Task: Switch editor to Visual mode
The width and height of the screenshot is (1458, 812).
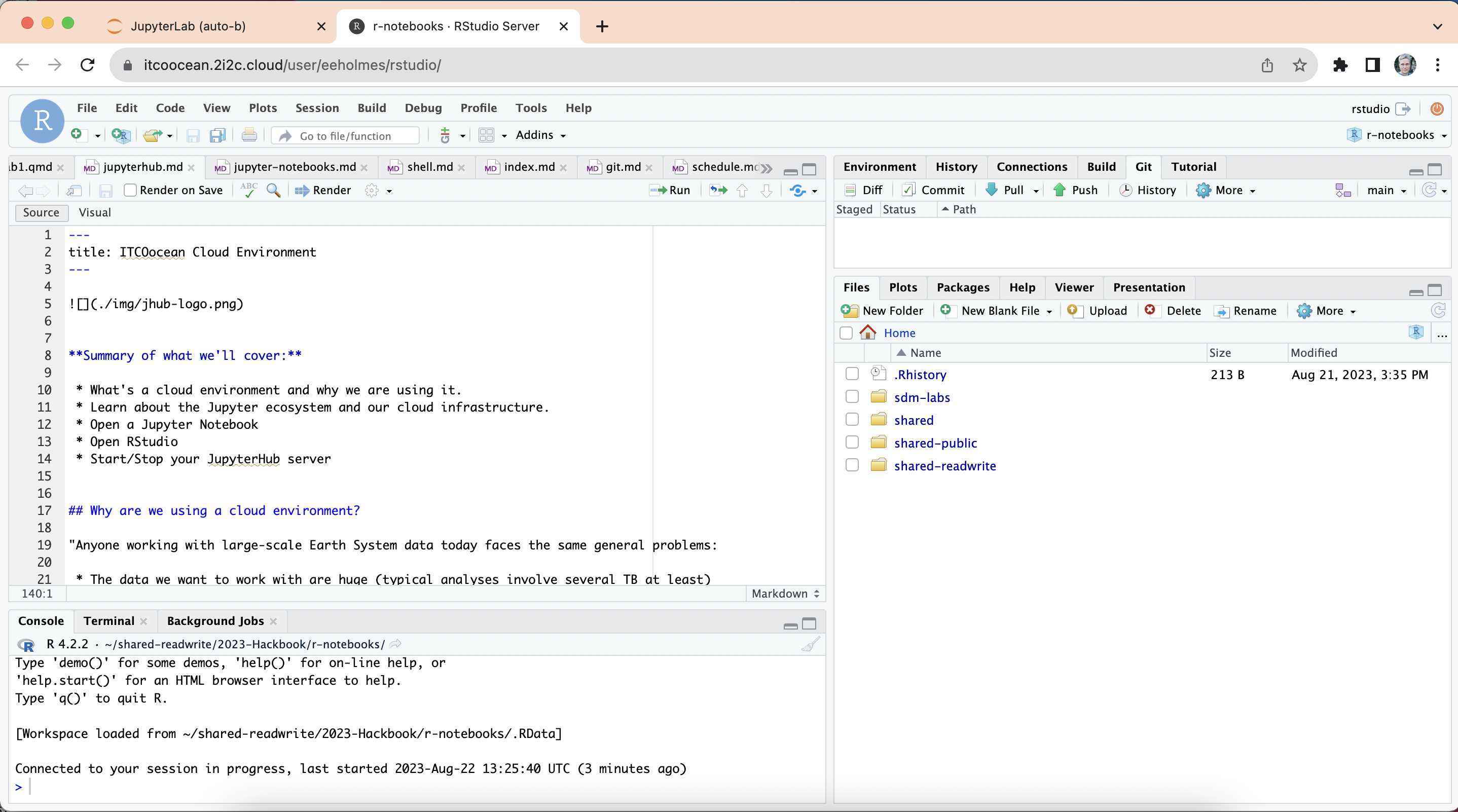Action: (x=94, y=212)
